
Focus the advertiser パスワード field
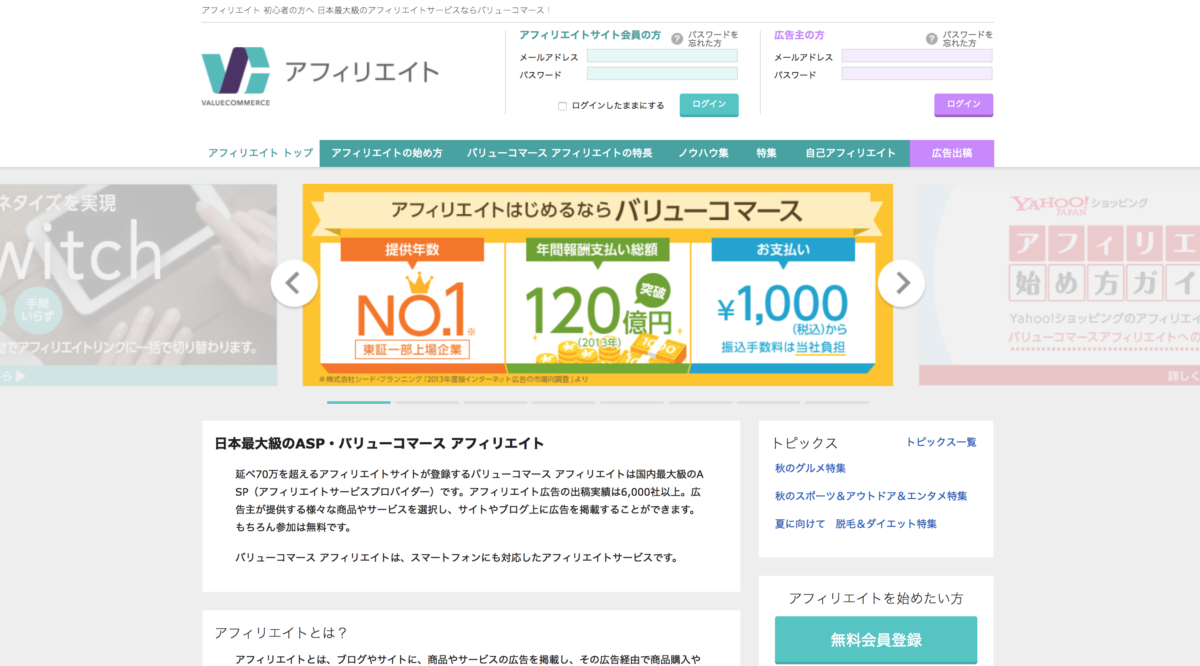click(x=917, y=74)
